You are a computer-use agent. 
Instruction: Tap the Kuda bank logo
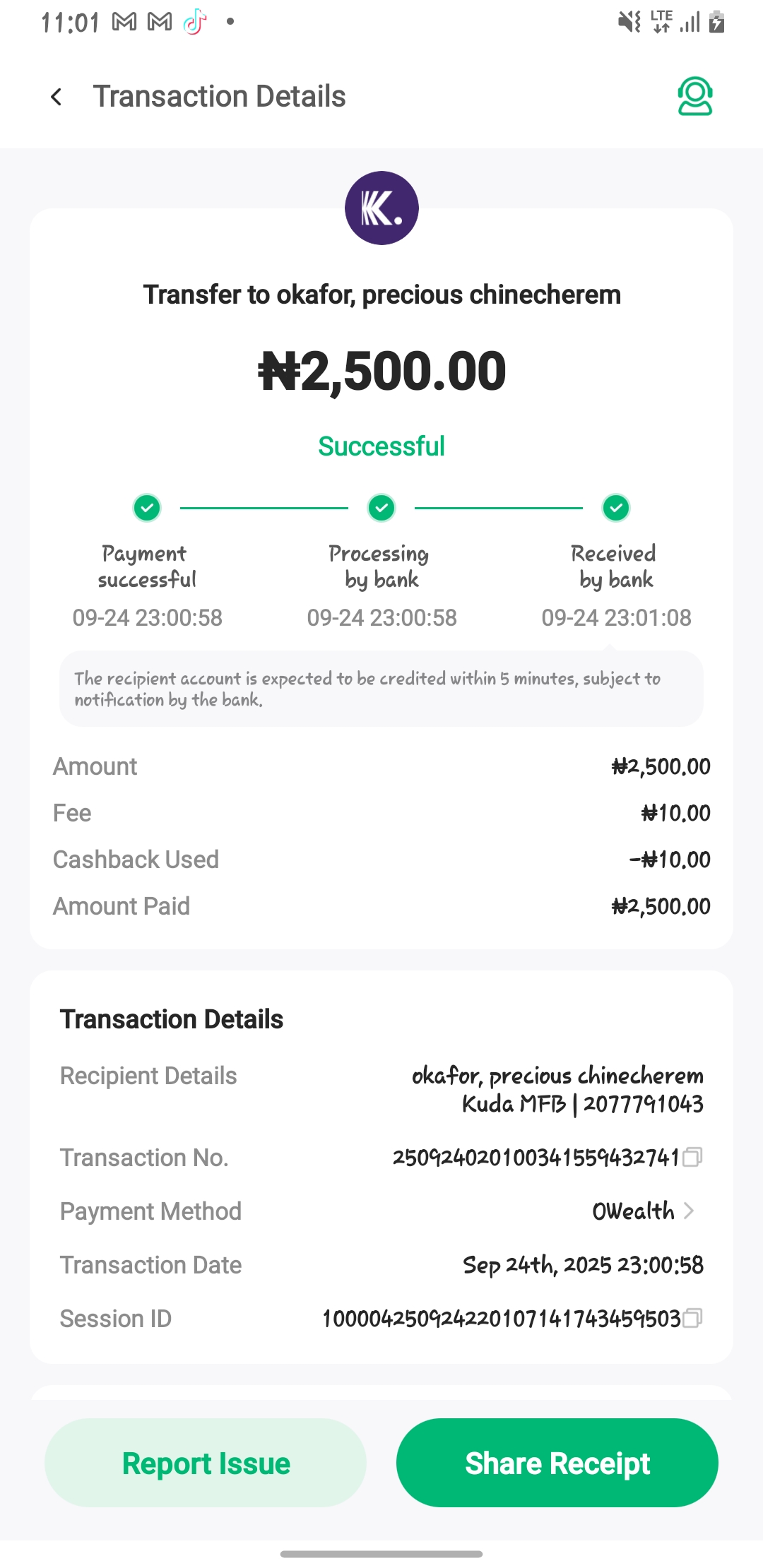[381, 208]
